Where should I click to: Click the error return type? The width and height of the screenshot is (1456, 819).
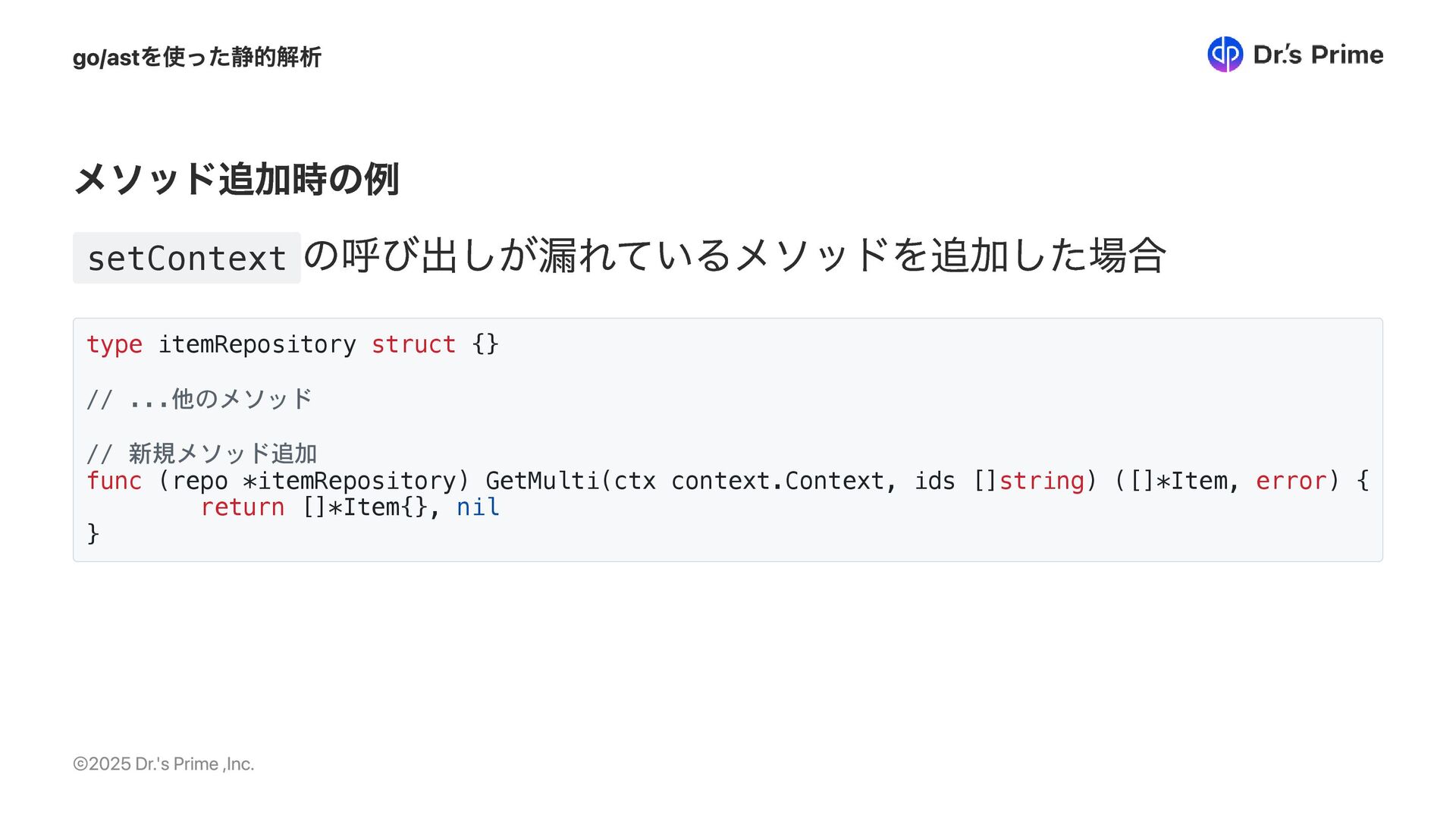[x=1291, y=481]
